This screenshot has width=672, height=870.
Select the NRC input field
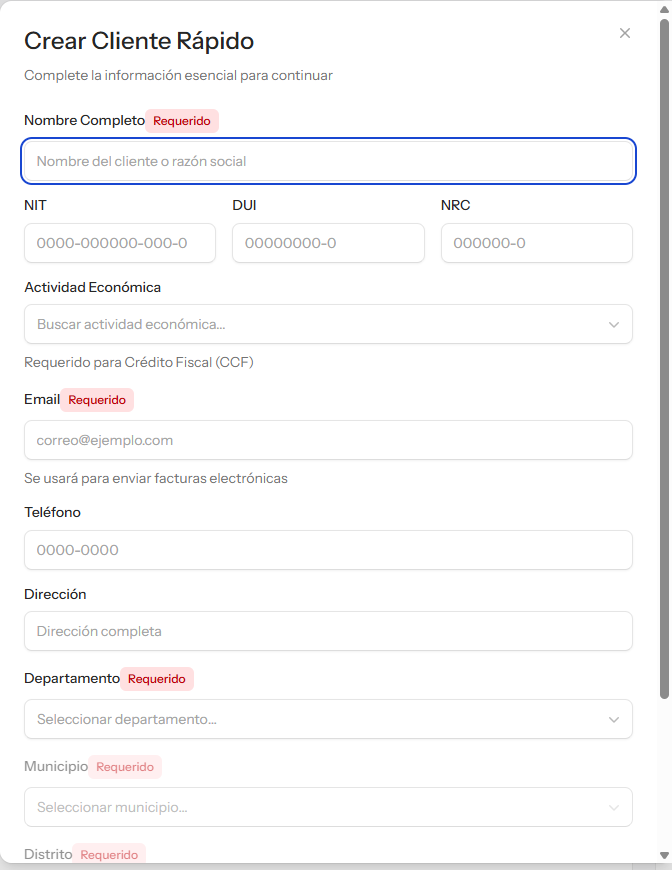click(x=537, y=243)
